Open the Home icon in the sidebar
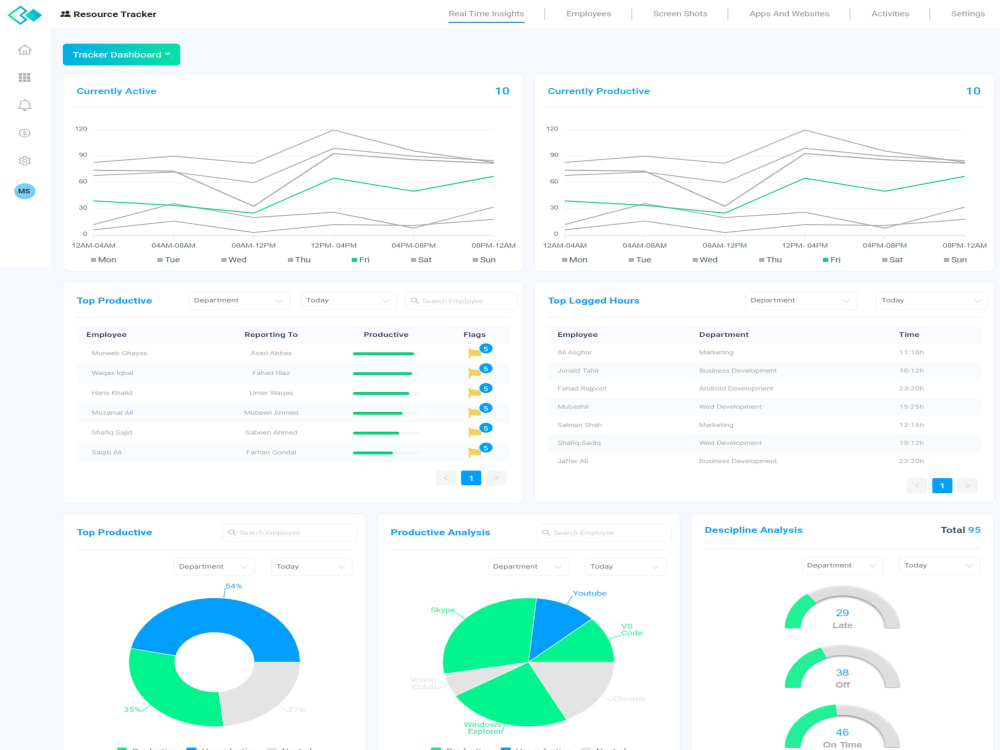This screenshot has height=750, width=1000. (24, 48)
